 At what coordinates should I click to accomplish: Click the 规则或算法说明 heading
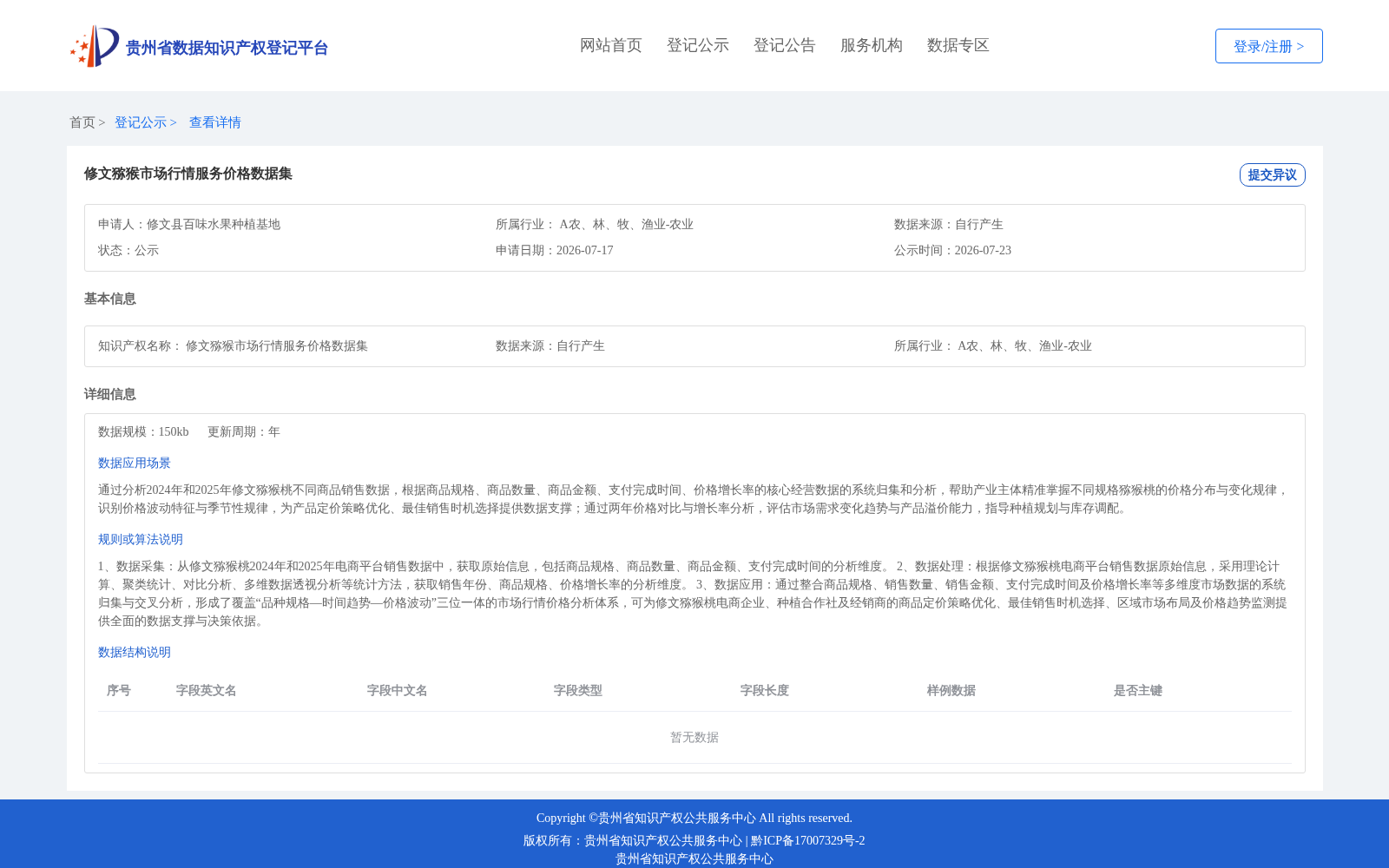[x=141, y=539]
